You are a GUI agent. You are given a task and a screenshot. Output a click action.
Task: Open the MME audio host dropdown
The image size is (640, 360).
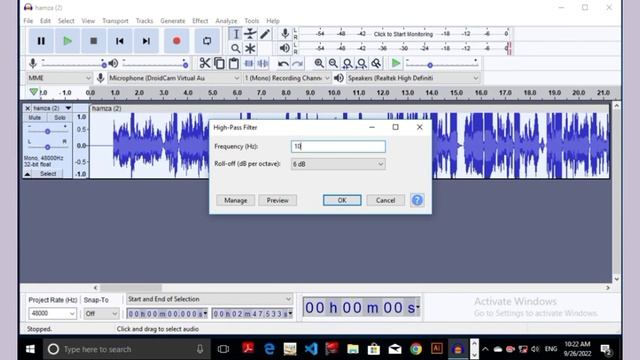point(59,78)
